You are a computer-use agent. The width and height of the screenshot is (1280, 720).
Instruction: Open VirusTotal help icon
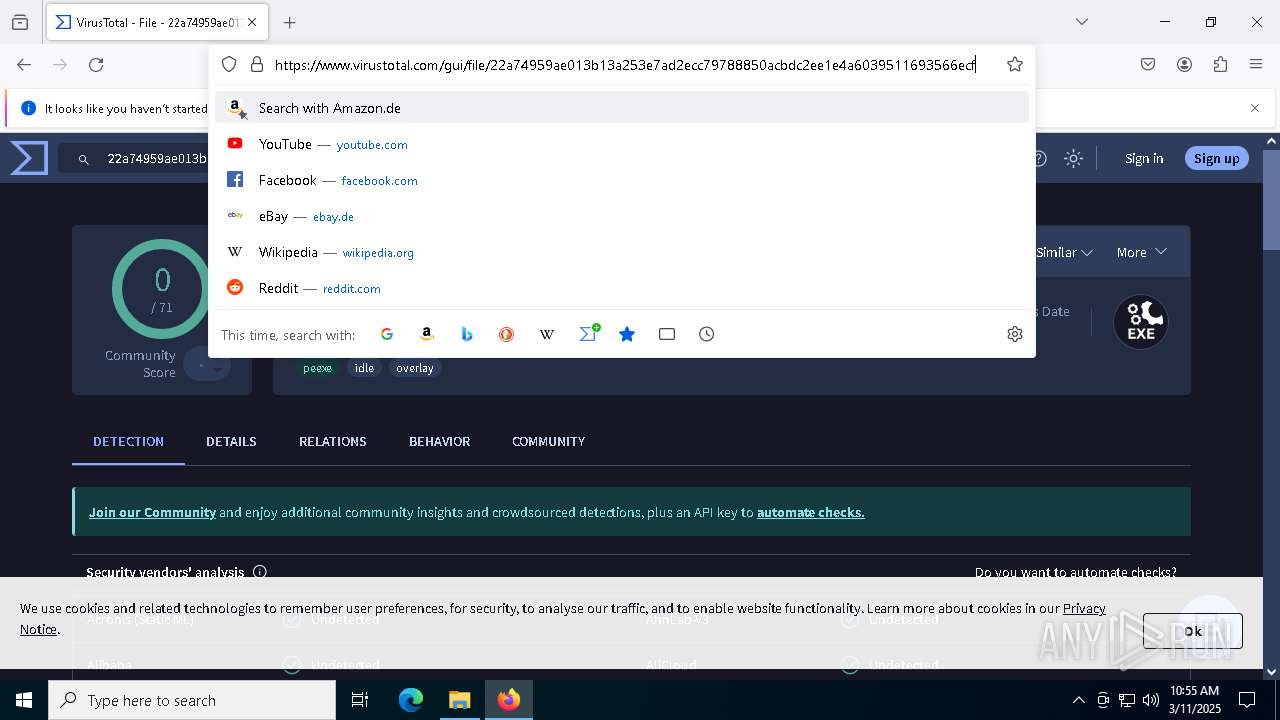click(1040, 158)
